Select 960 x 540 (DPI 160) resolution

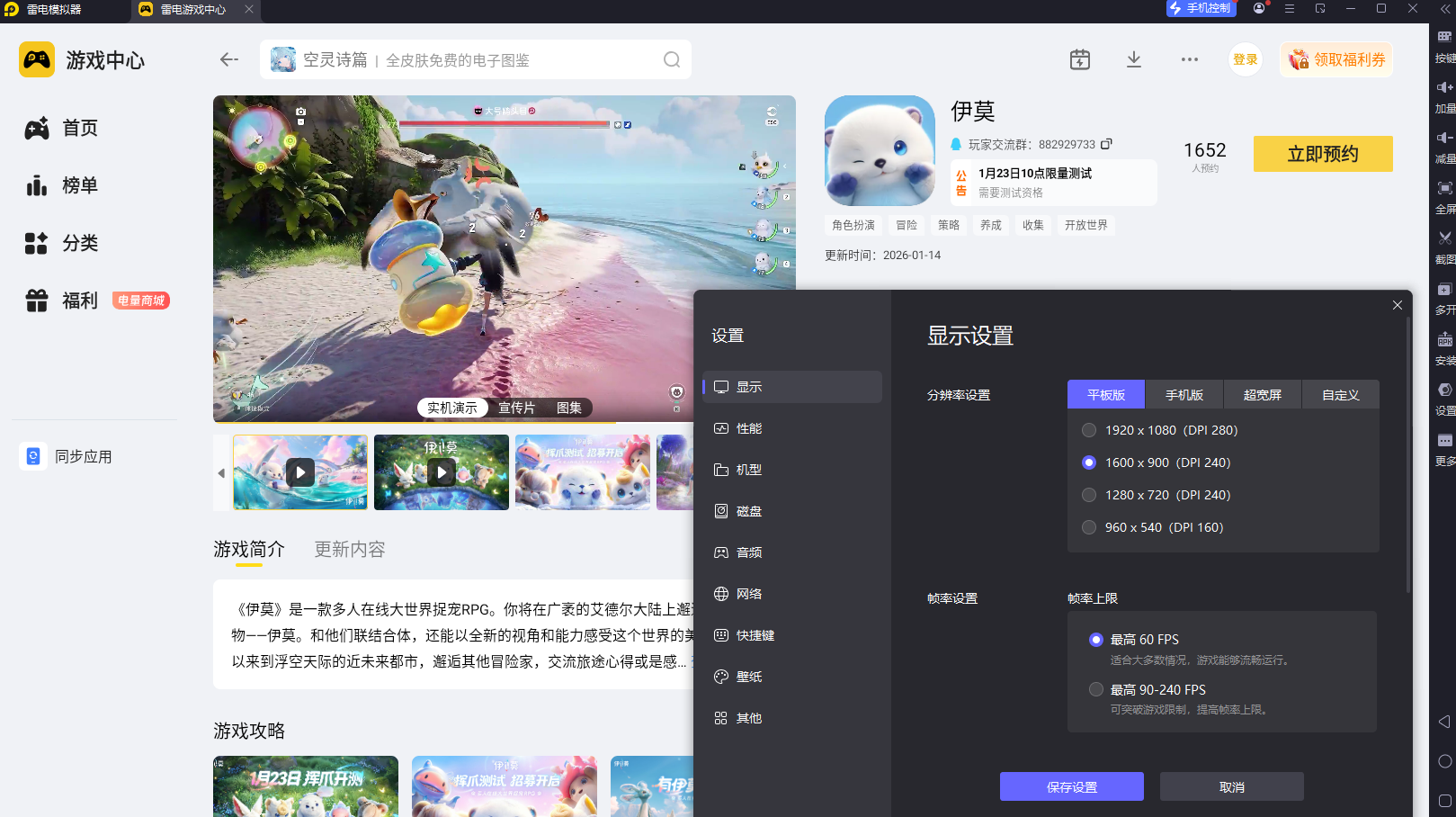click(x=1089, y=527)
